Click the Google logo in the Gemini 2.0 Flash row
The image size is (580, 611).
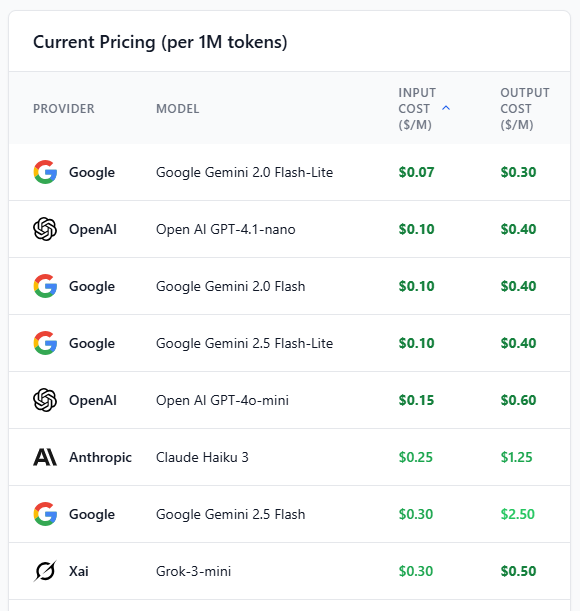(45, 286)
